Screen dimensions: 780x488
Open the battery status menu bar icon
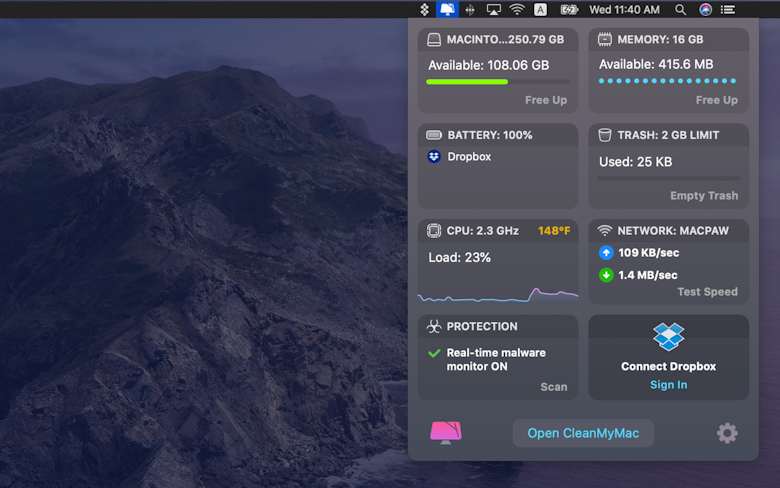[569, 9]
